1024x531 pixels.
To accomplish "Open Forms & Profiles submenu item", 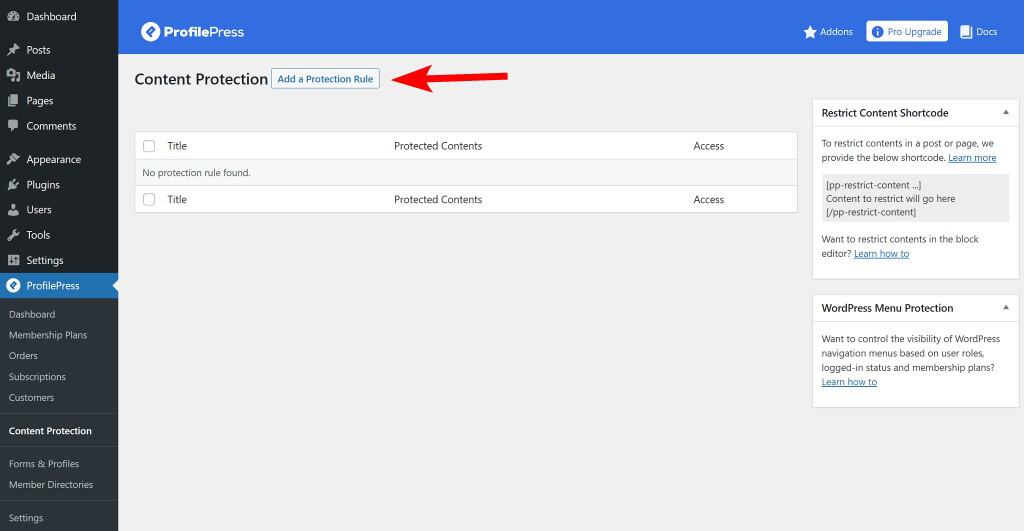I will coord(44,464).
